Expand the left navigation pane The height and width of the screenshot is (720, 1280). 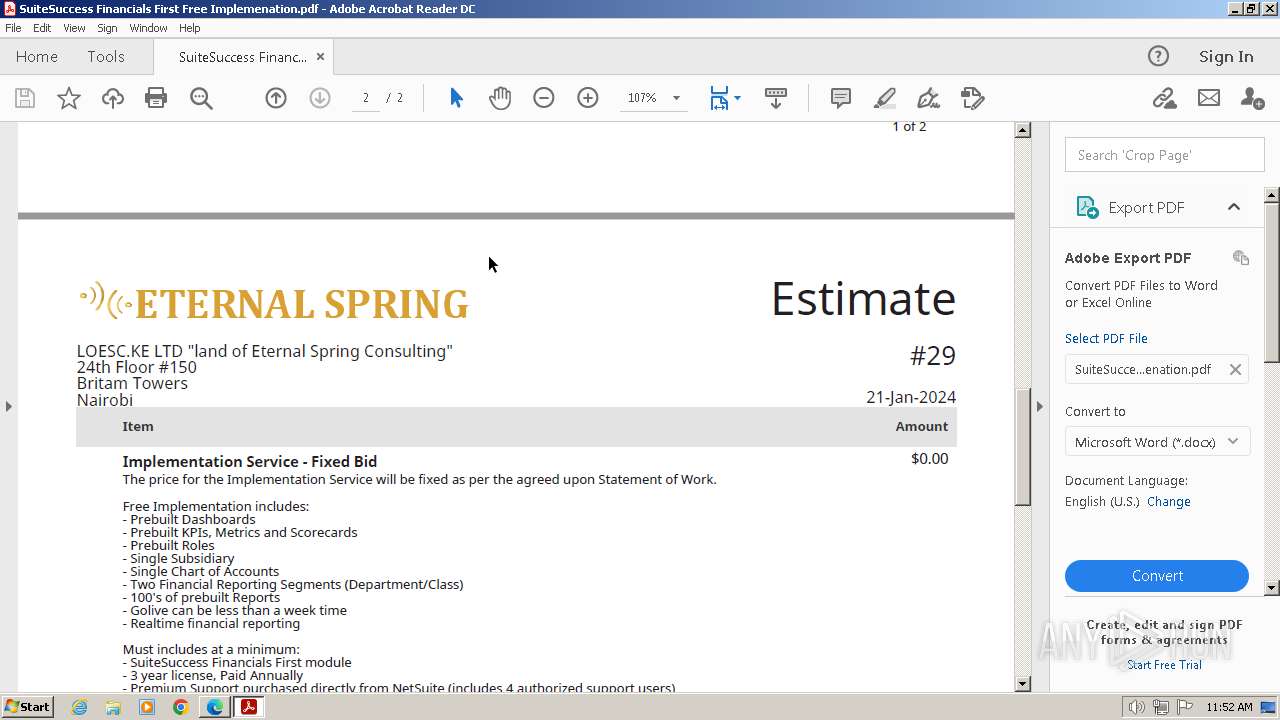pos(9,406)
